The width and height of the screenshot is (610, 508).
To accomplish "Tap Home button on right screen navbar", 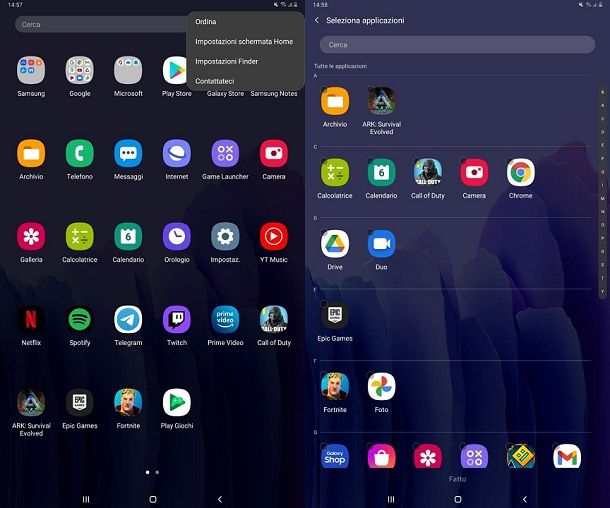I will (x=458, y=499).
